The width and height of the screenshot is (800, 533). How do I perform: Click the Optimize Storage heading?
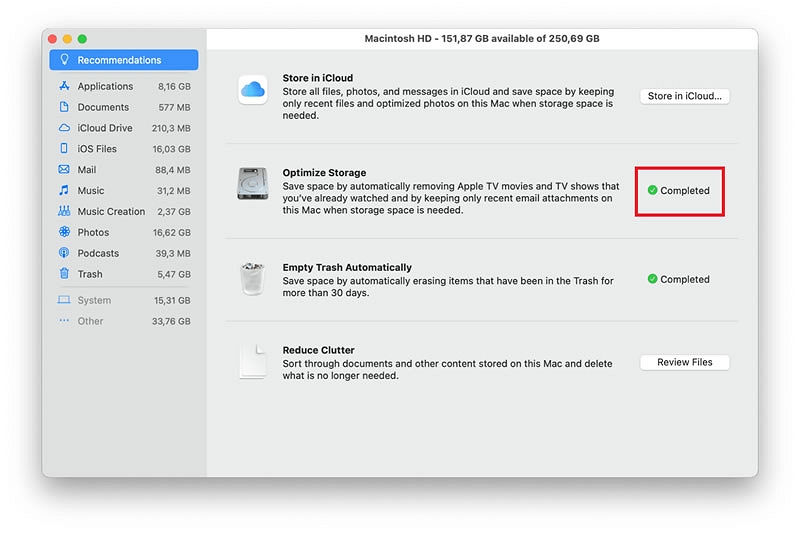[324, 172]
